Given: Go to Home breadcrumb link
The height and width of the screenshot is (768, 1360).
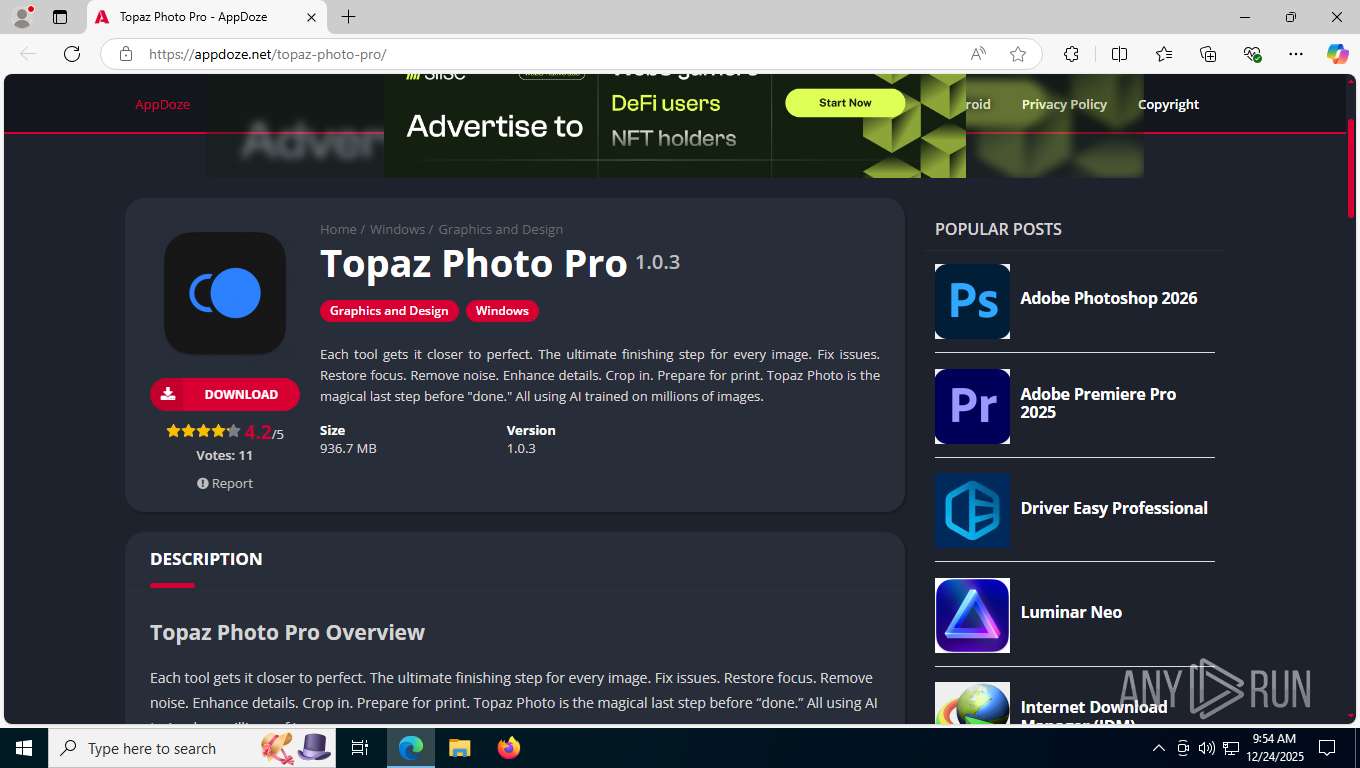Looking at the screenshot, I should [338, 229].
